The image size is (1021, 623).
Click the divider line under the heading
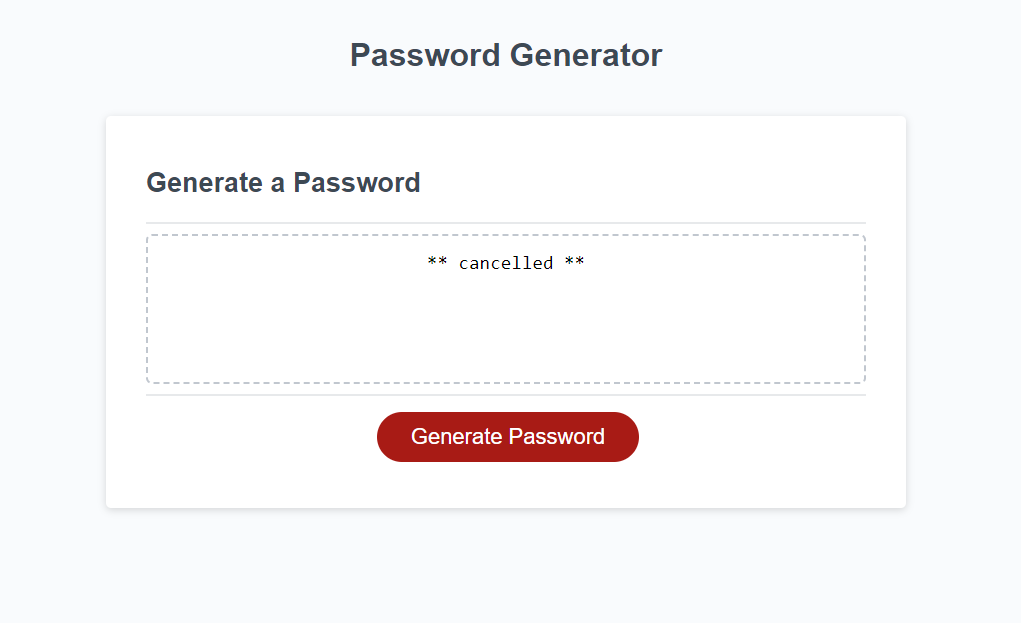pyautogui.click(x=505, y=222)
